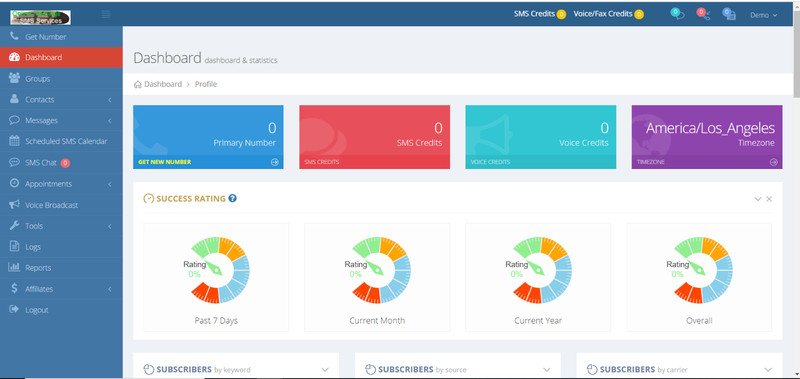Viewport: 800px width, 379px height.
Task: Collapse Subscribers by keyword panel
Action: (x=325, y=369)
